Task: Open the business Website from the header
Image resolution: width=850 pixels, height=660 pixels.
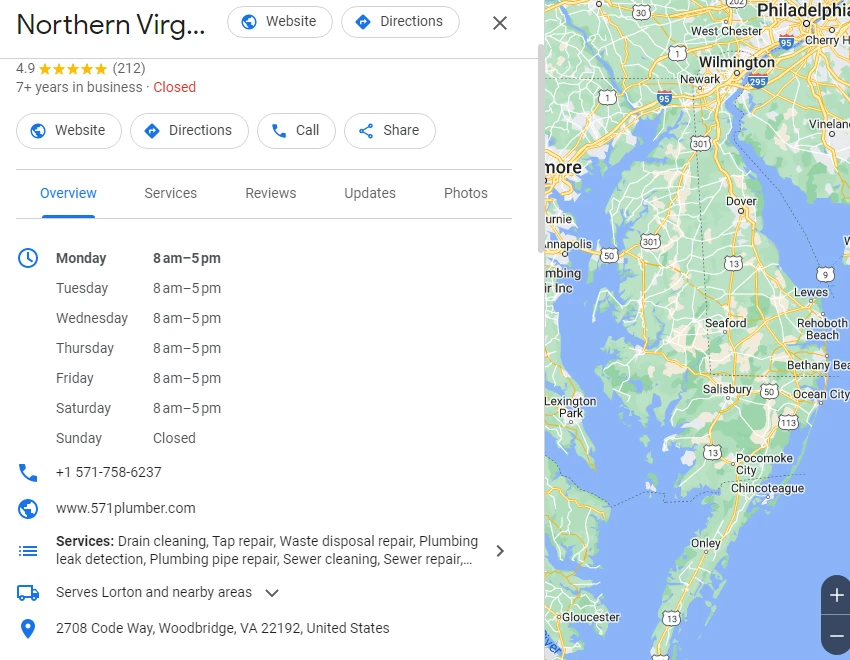Action: click(279, 21)
